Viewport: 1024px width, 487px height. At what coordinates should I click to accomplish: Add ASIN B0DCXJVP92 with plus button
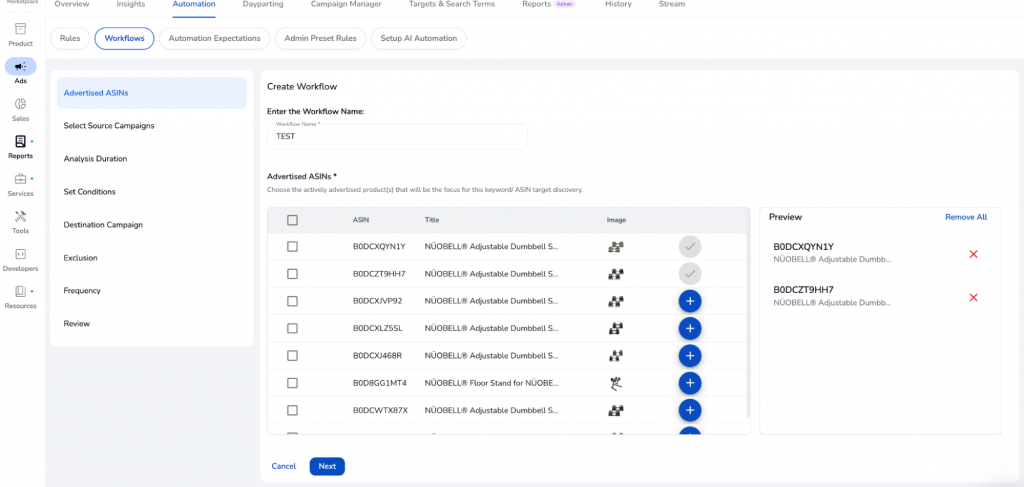tap(690, 301)
